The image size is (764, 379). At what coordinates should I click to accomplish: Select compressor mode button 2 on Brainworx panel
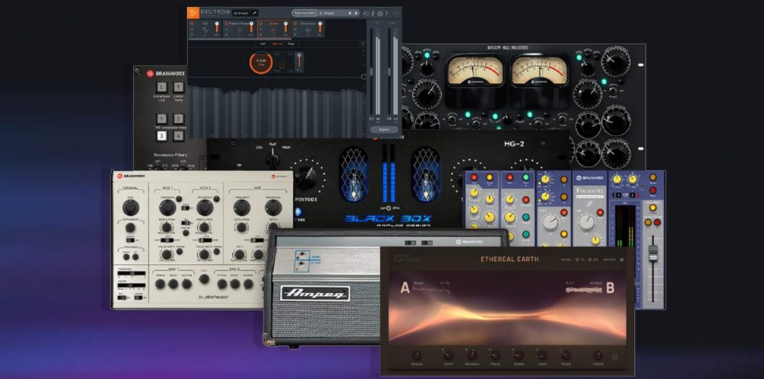point(179,119)
